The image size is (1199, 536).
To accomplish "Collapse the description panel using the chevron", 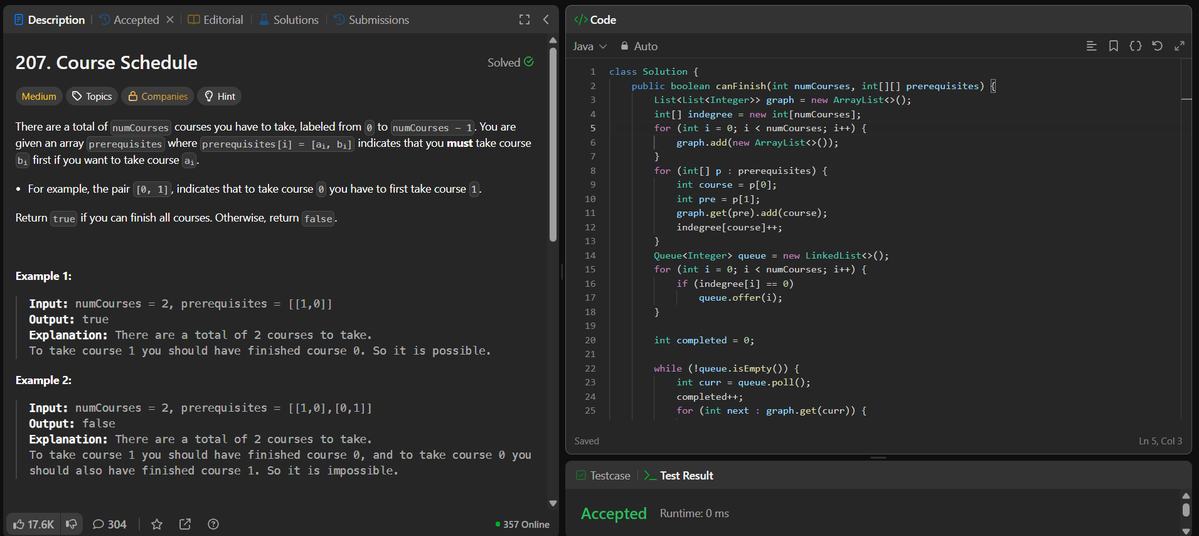I will click(x=545, y=20).
